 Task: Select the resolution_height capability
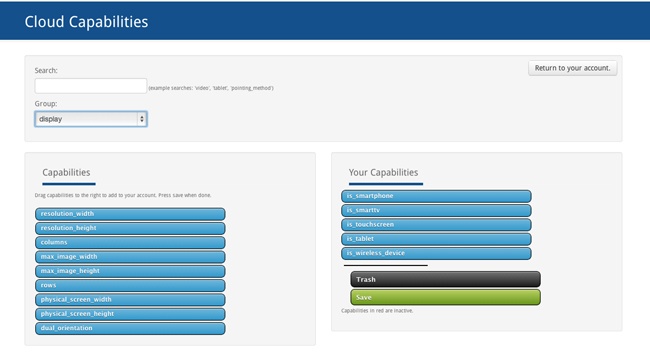[130, 228]
